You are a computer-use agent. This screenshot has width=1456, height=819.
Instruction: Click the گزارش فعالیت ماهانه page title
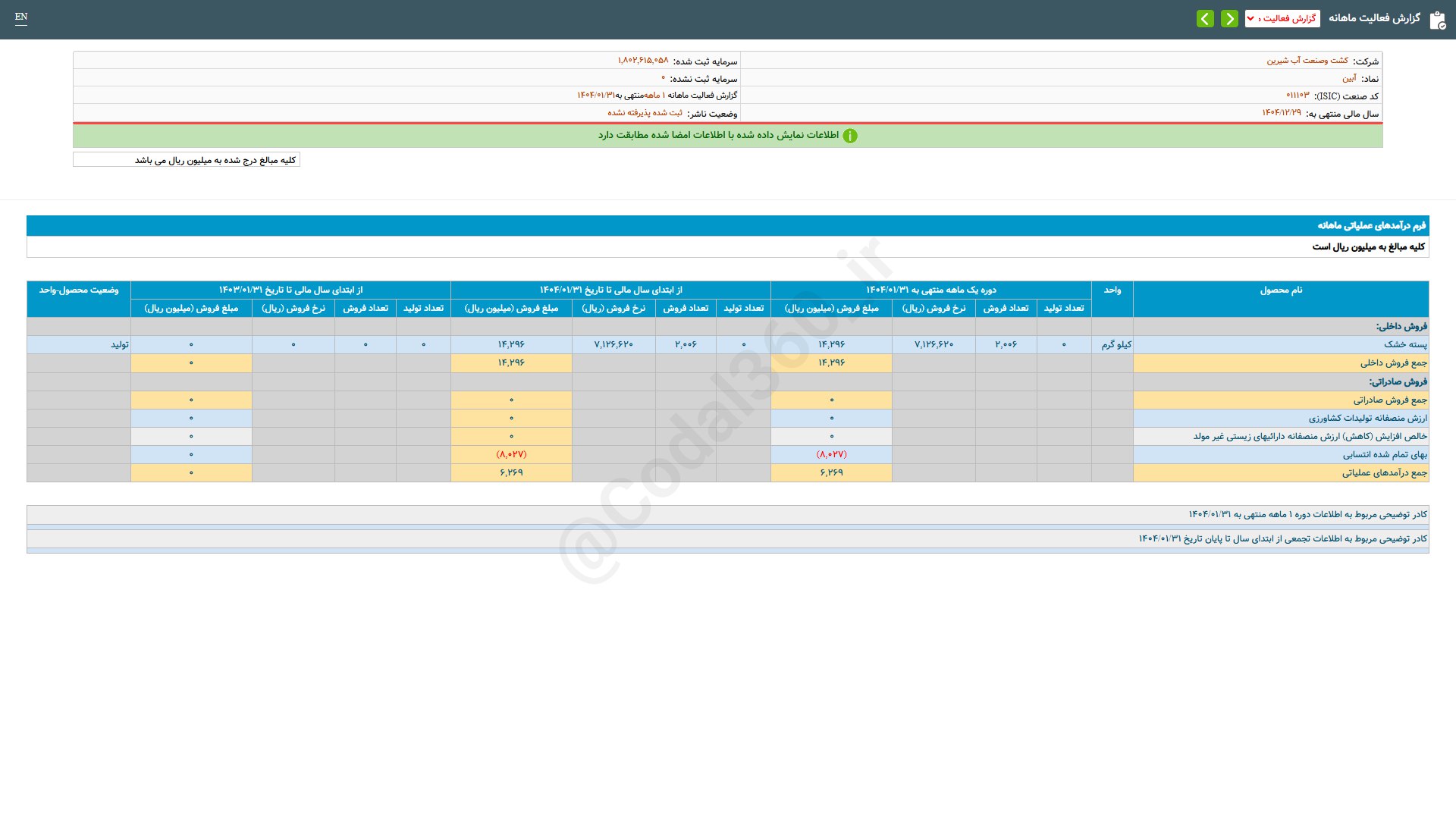[x=1374, y=18]
